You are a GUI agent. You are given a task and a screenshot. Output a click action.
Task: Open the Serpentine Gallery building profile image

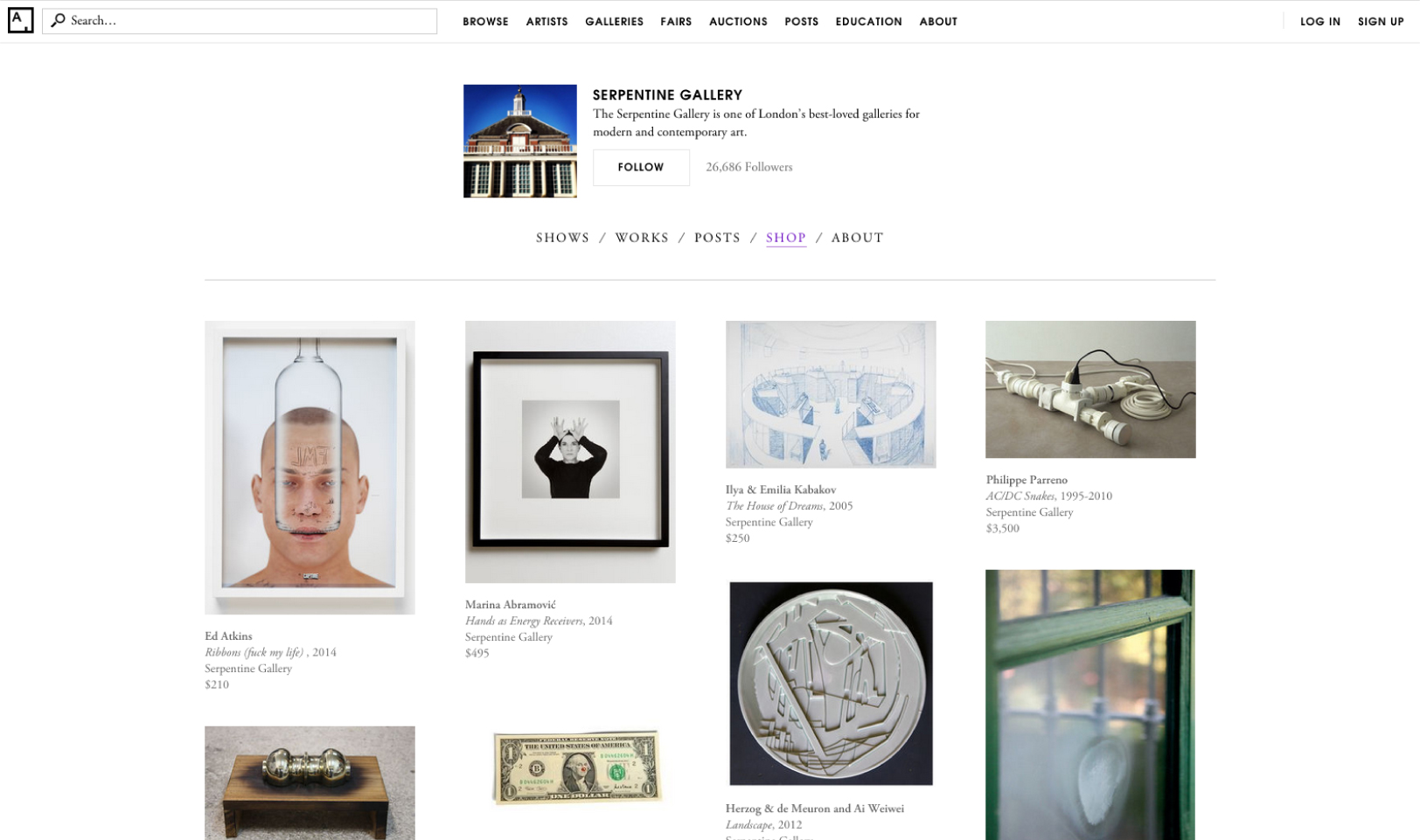[520, 141]
